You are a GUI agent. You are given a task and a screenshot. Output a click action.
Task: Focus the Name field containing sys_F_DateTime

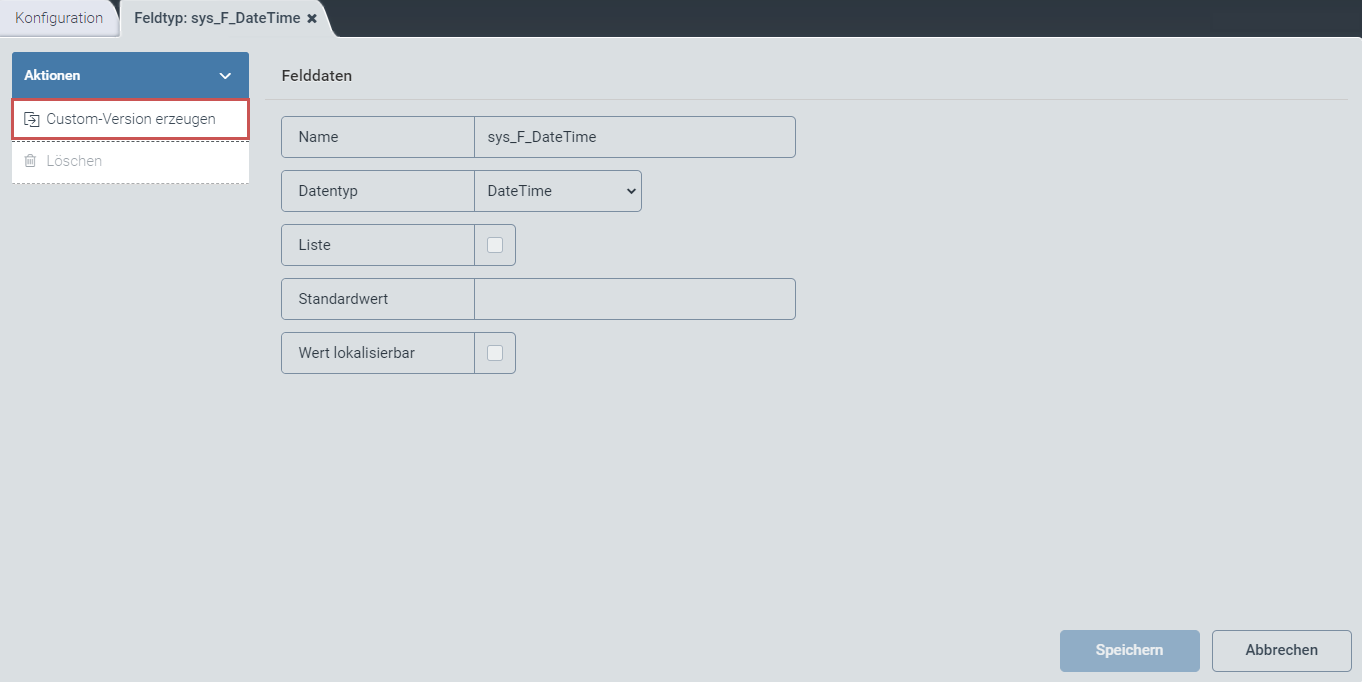634,137
